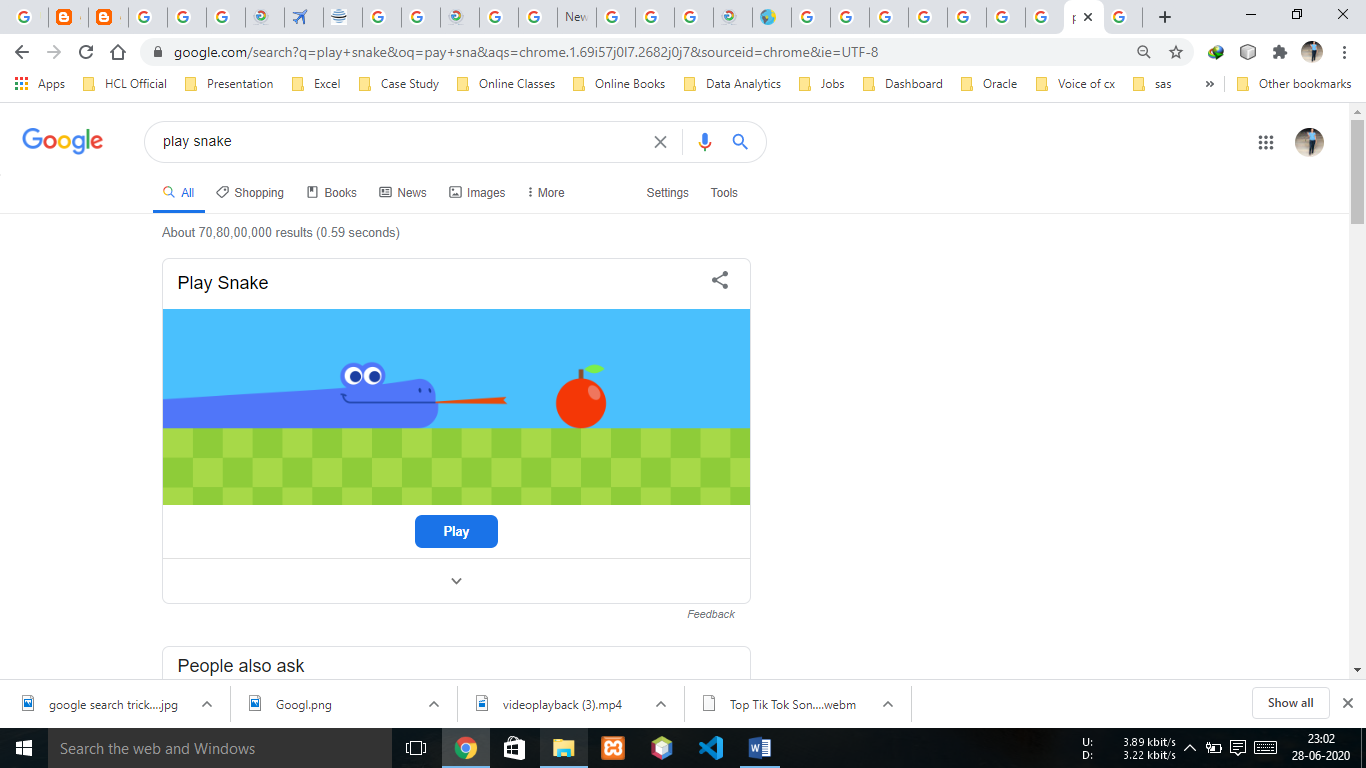Open Other bookmarks folder

pyautogui.click(x=1294, y=84)
